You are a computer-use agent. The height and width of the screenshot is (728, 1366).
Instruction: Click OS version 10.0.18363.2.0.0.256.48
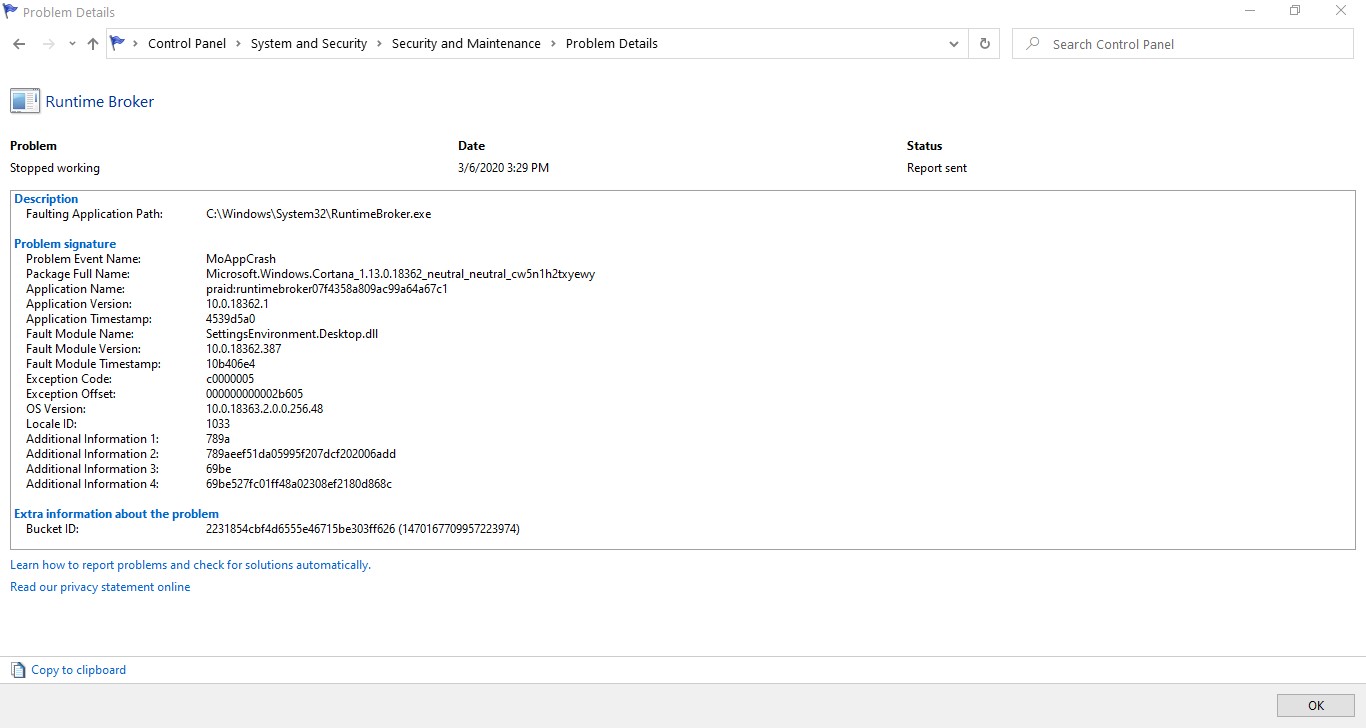(x=265, y=409)
